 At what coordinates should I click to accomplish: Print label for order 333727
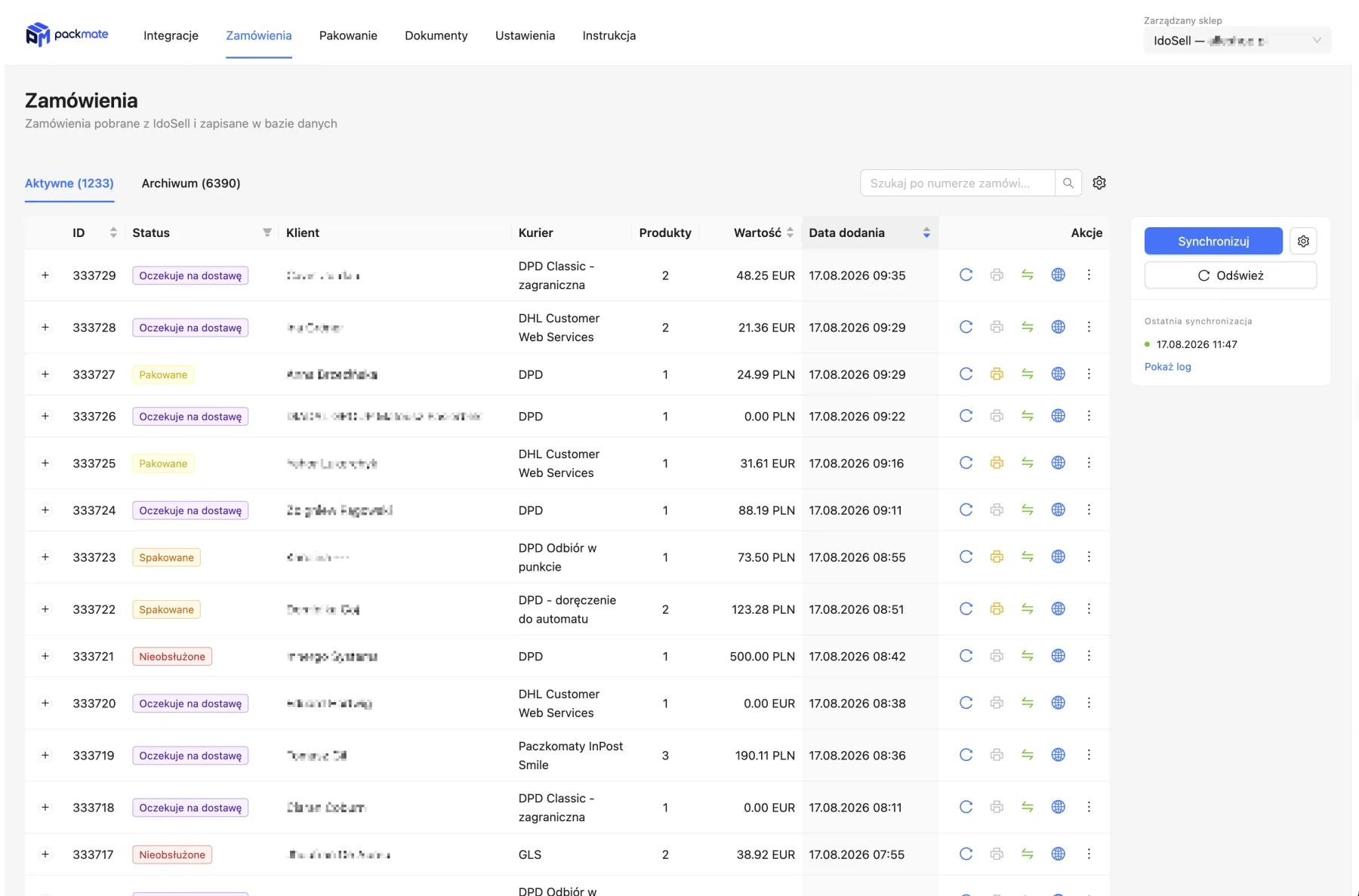(997, 374)
